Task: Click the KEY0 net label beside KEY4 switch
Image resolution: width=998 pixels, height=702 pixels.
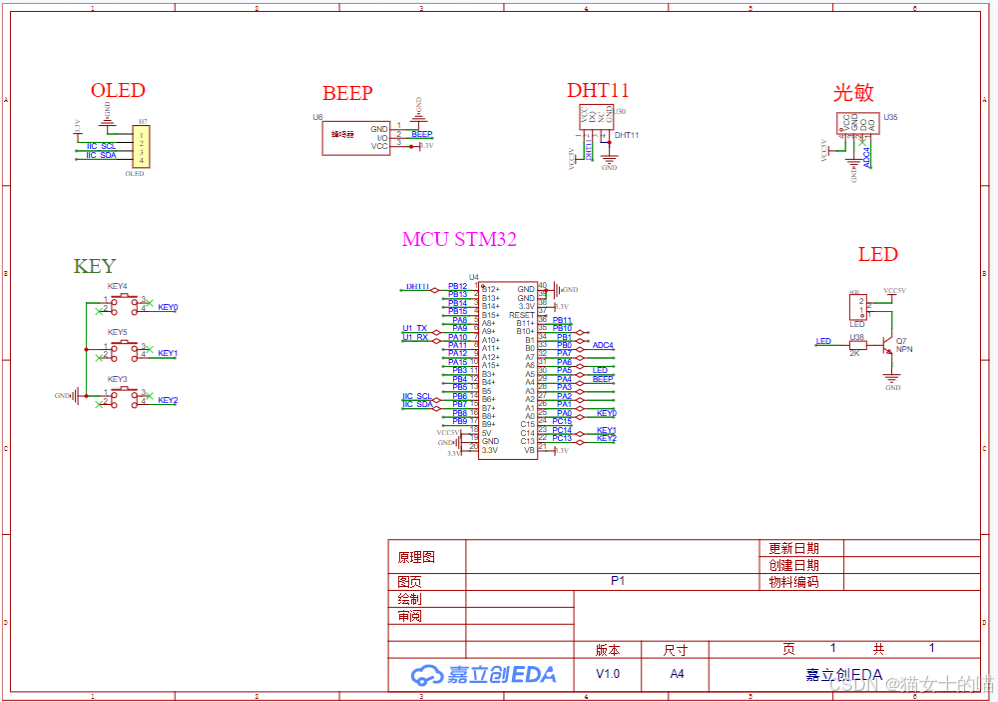Action: pyautogui.click(x=168, y=307)
